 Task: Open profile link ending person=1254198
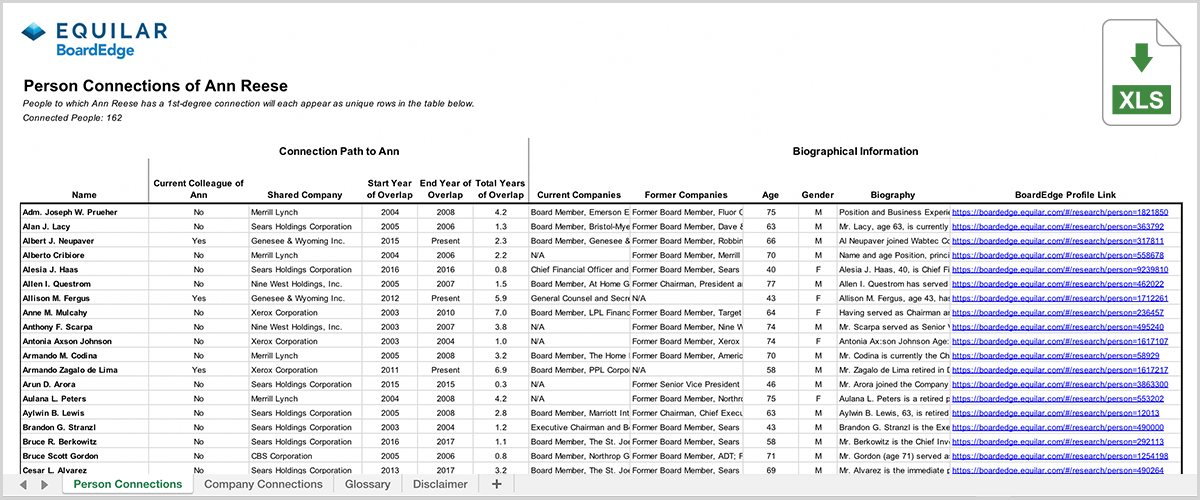(x=1060, y=455)
